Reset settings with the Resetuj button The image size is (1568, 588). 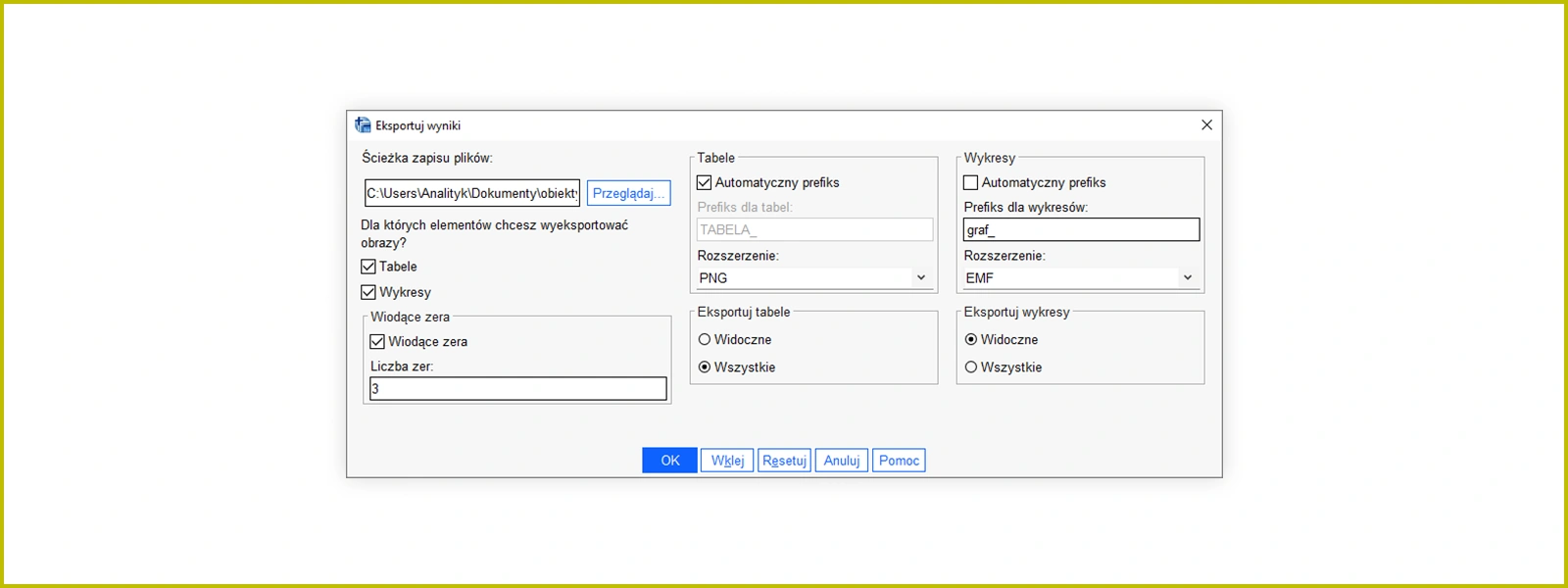[x=784, y=461]
